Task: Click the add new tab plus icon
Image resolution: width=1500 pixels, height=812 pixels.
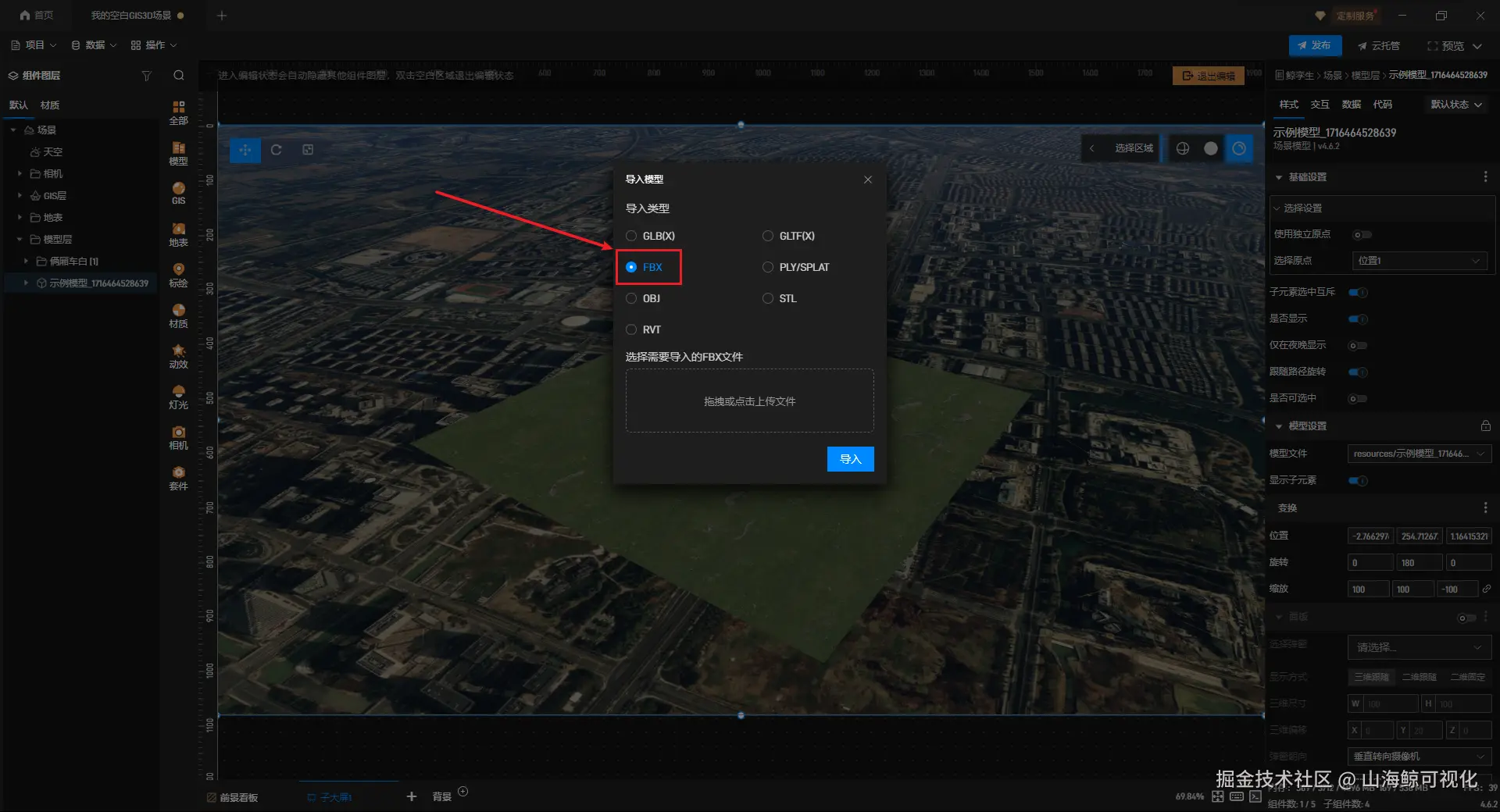Action: tap(222, 16)
